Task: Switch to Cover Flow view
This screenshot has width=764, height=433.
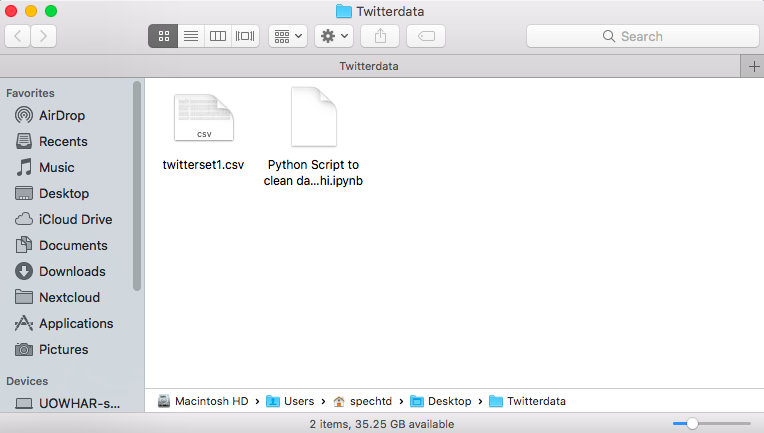Action: [x=245, y=36]
